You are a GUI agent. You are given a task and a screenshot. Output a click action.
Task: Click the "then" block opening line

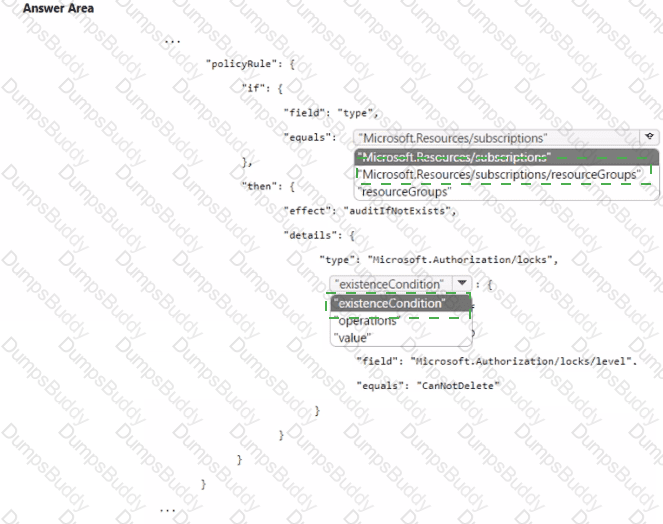pos(268,186)
